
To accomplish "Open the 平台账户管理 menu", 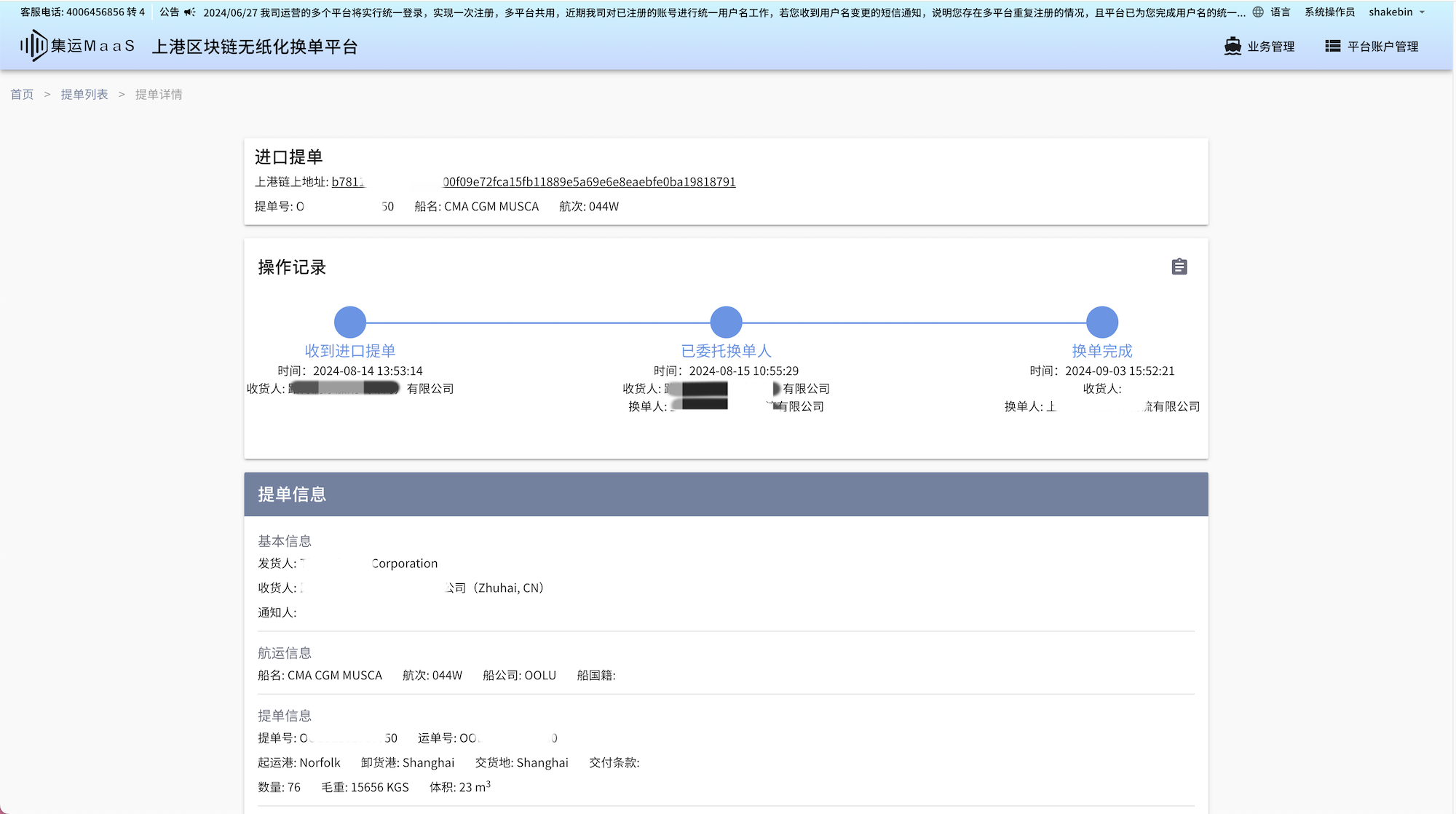I will (x=1382, y=47).
